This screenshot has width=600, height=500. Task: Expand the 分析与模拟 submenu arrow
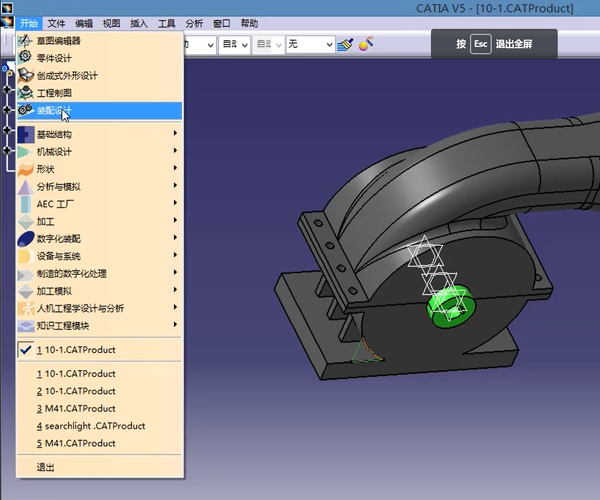click(175, 185)
